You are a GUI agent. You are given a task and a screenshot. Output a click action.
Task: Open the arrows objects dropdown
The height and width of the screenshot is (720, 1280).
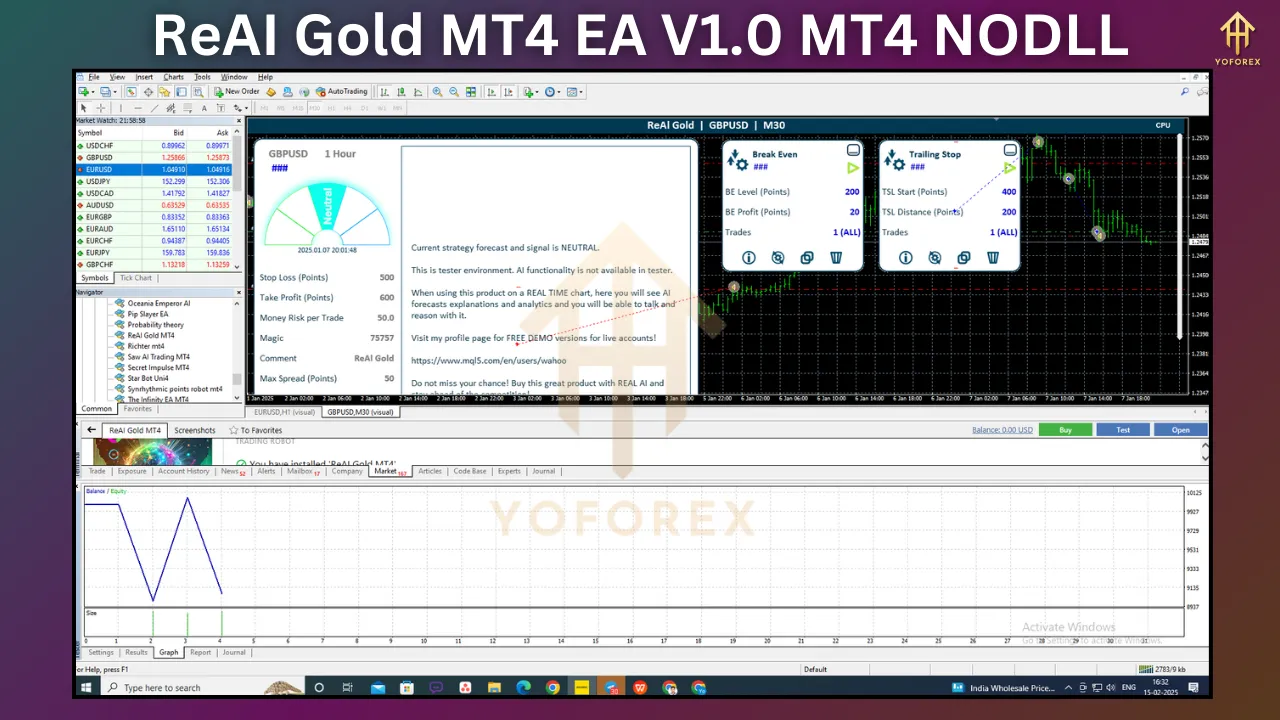point(241,108)
